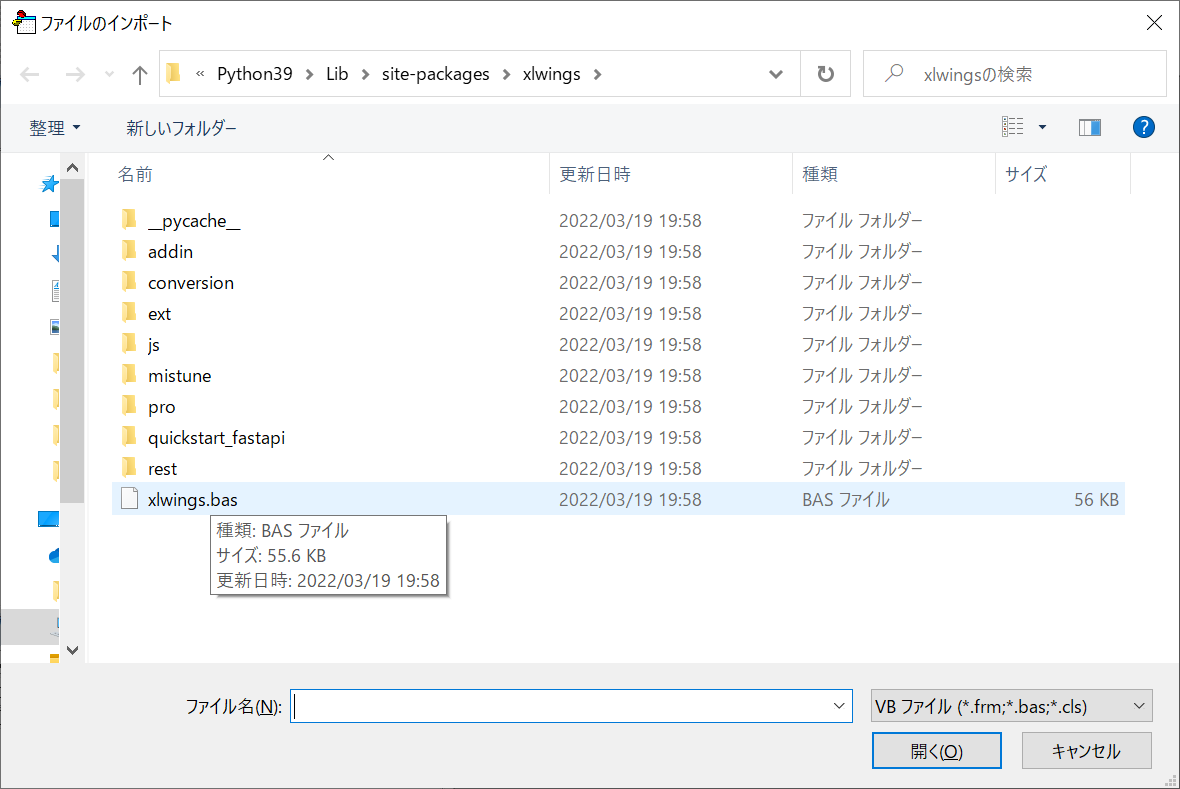The height and width of the screenshot is (789, 1180).
Task: Click the mistune folder name
Action: point(179,376)
